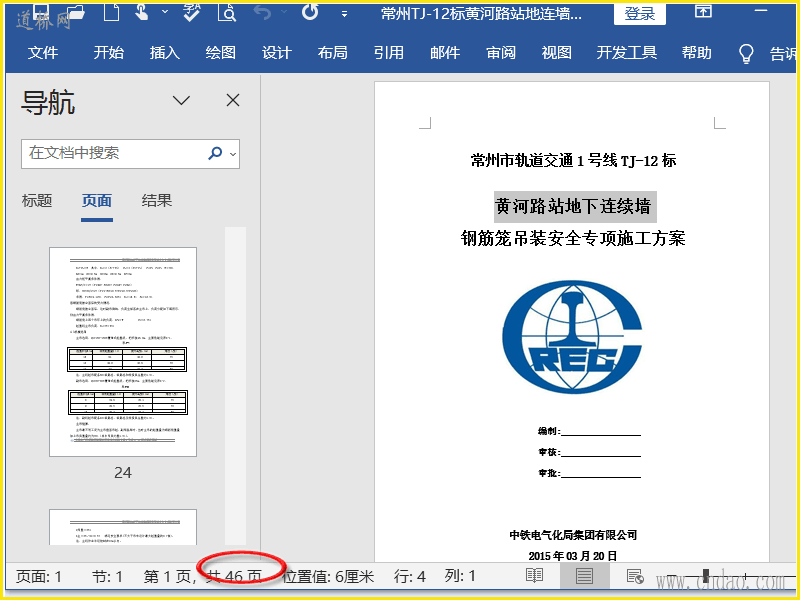Select the 结果 navigation tab
Viewport: 800px width, 600px height.
coord(157,201)
